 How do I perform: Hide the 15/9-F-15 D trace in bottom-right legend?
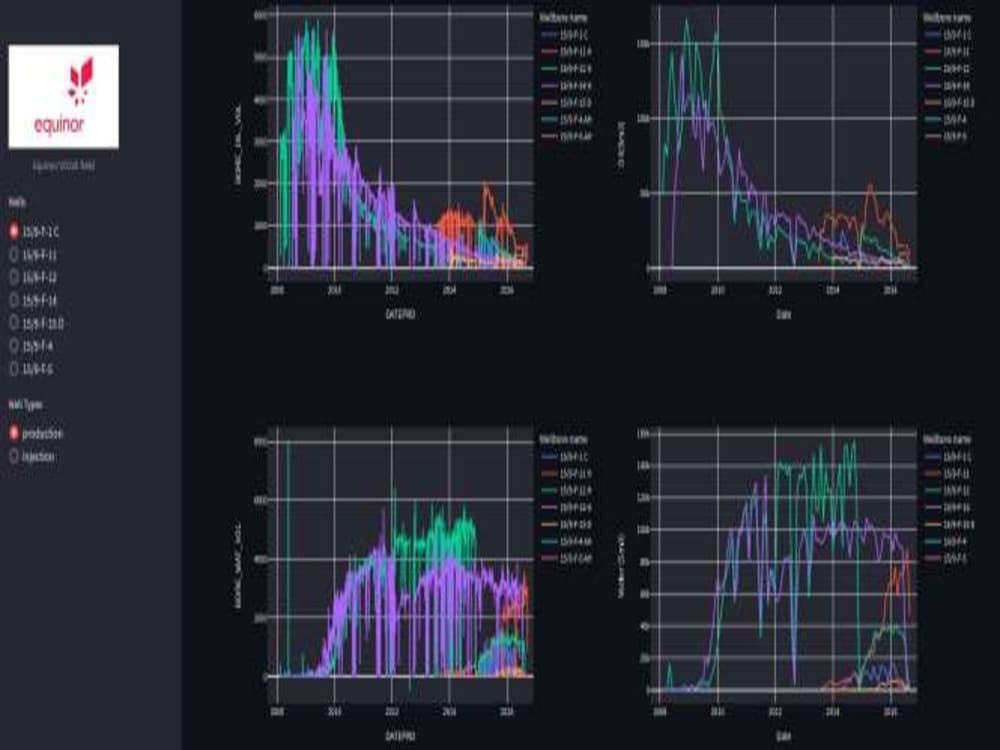[x=932, y=524]
